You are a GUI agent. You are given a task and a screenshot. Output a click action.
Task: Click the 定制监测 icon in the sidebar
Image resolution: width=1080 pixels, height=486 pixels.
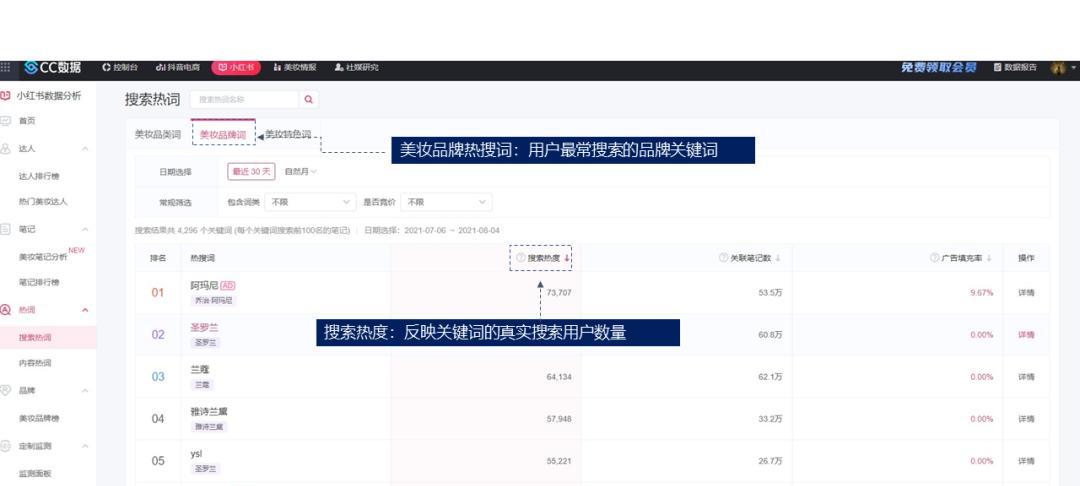click(6, 446)
